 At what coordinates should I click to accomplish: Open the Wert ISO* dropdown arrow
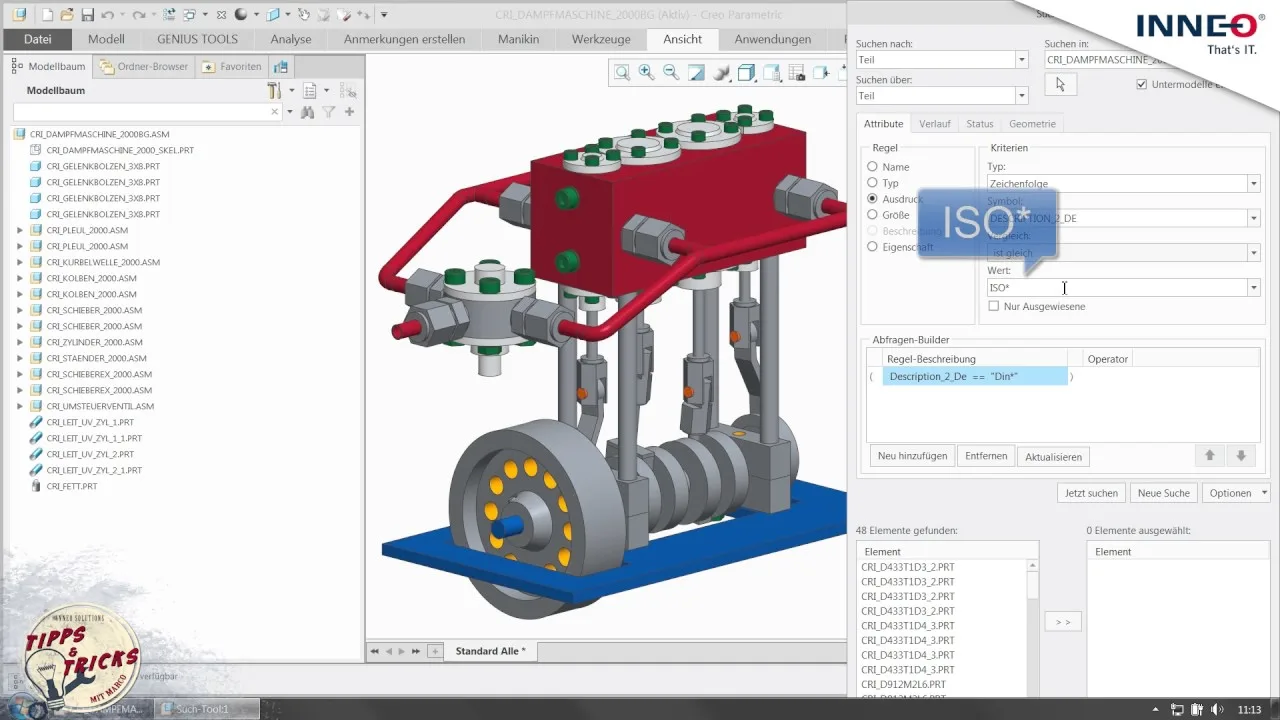click(1253, 288)
